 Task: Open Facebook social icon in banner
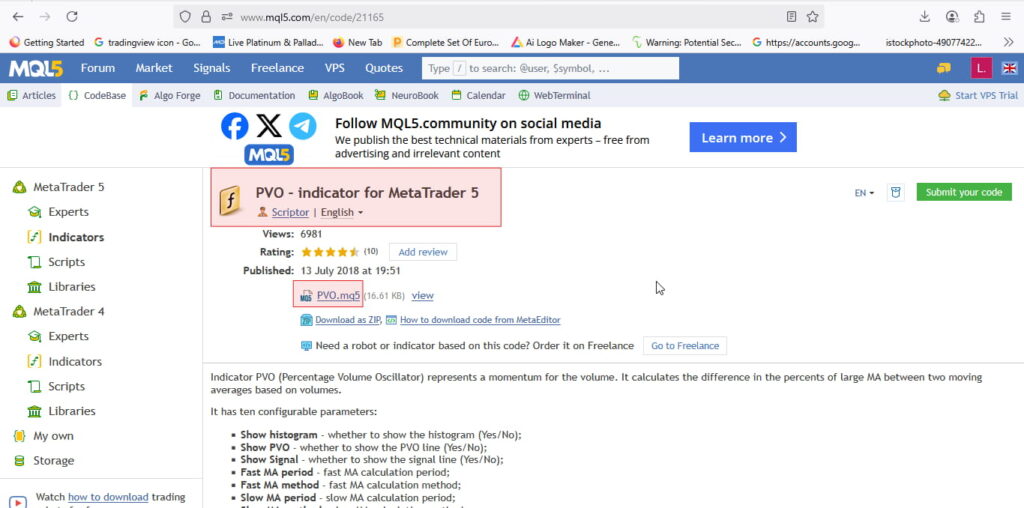coord(234,126)
